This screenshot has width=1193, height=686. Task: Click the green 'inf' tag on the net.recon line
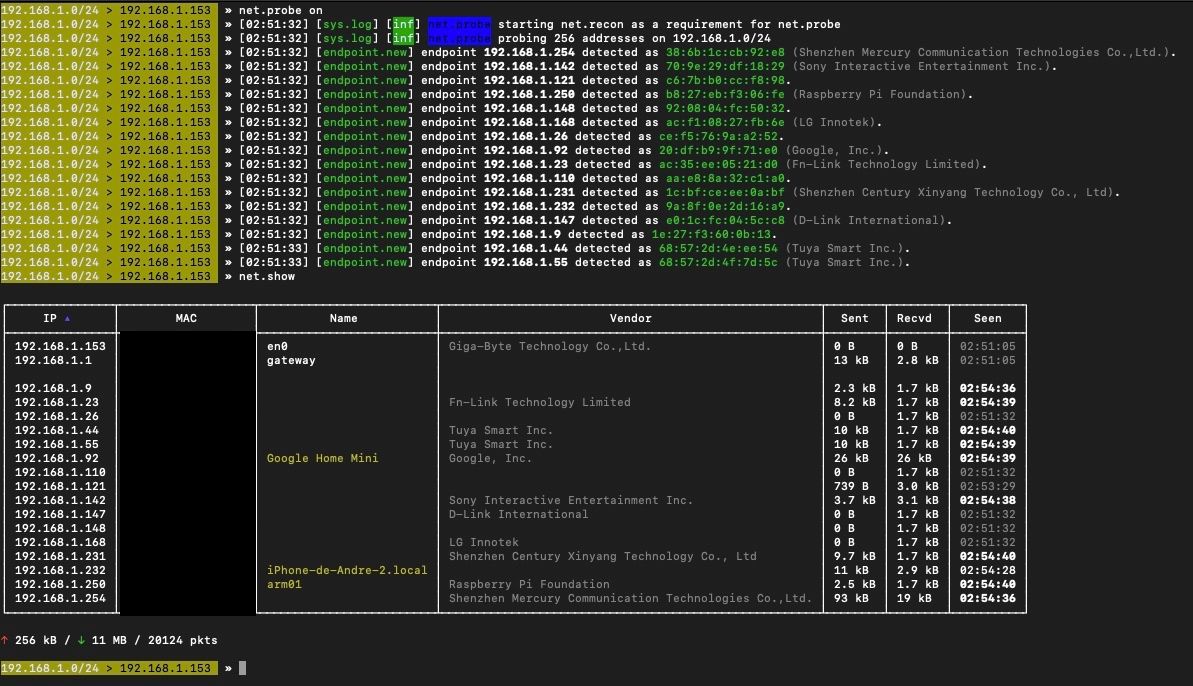[x=403, y=24]
